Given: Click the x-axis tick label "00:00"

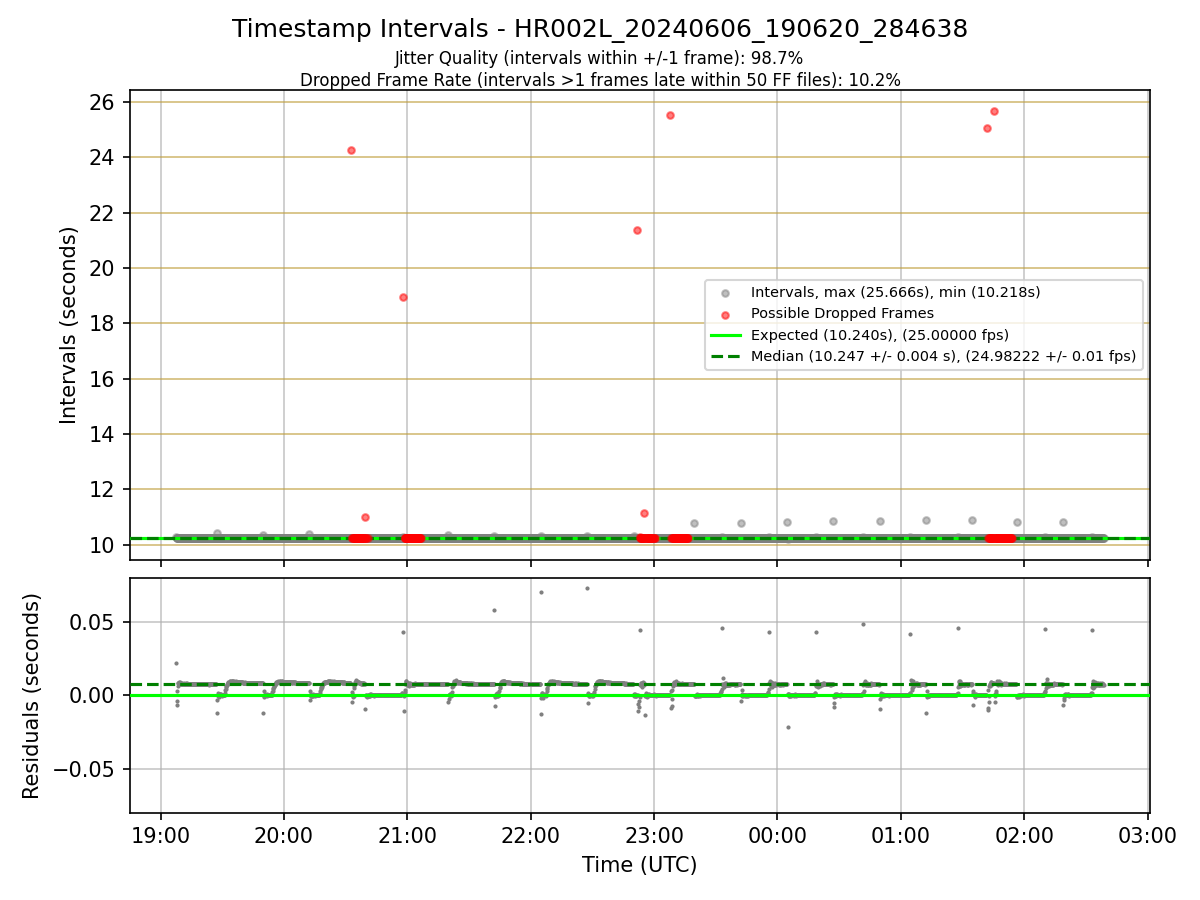Looking at the screenshot, I should click(777, 834).
